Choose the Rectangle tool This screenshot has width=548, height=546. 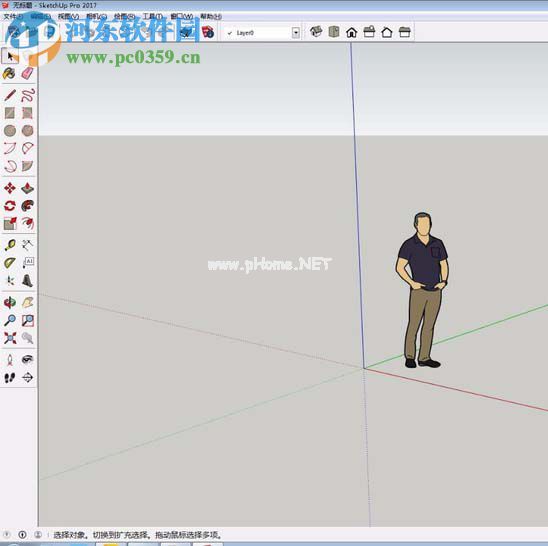pos(10,113)
